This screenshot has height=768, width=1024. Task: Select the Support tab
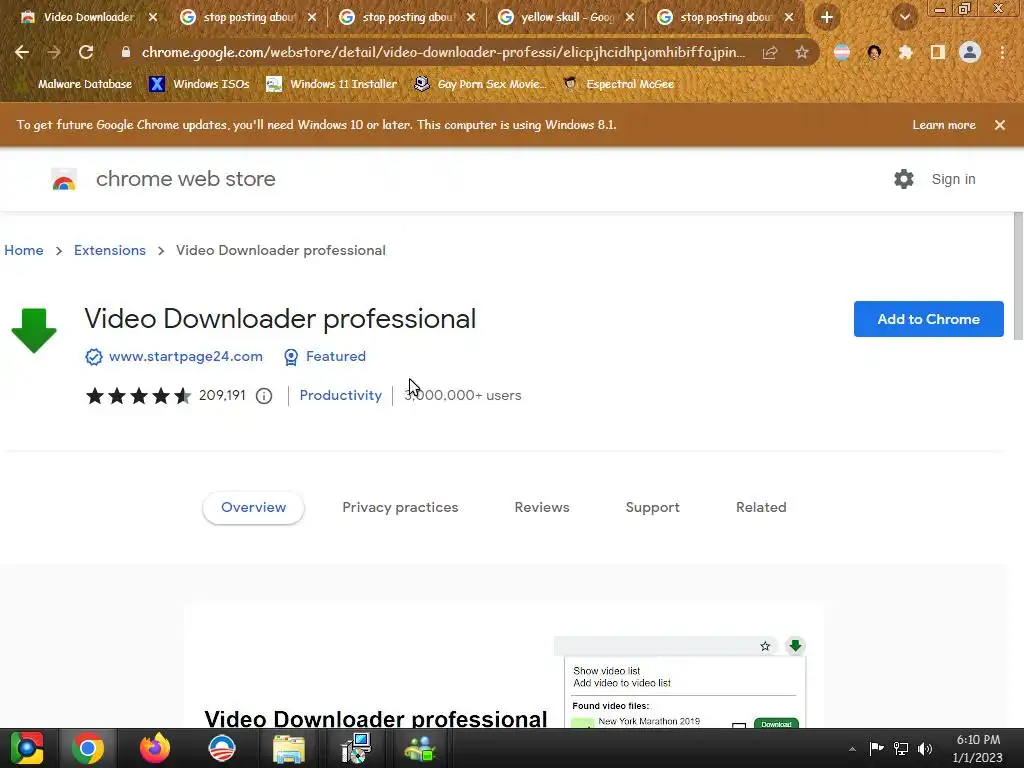coord(652,507)
